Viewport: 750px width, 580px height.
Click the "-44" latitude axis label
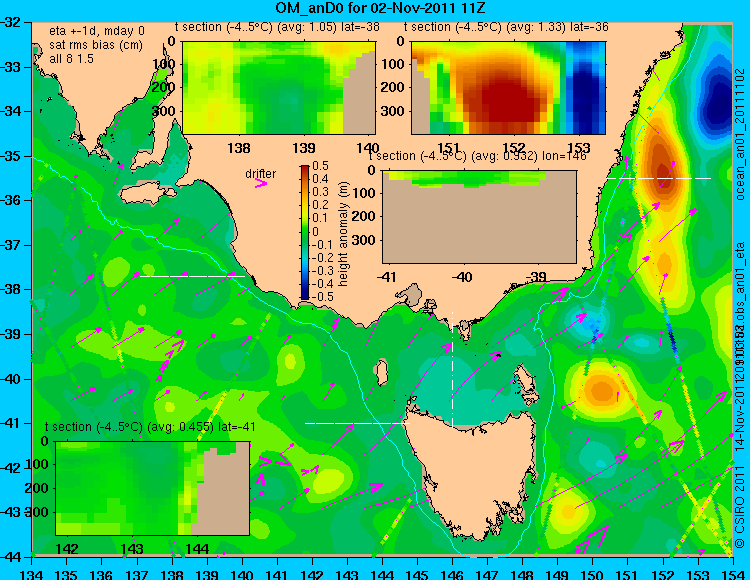(x=11, y=557)
